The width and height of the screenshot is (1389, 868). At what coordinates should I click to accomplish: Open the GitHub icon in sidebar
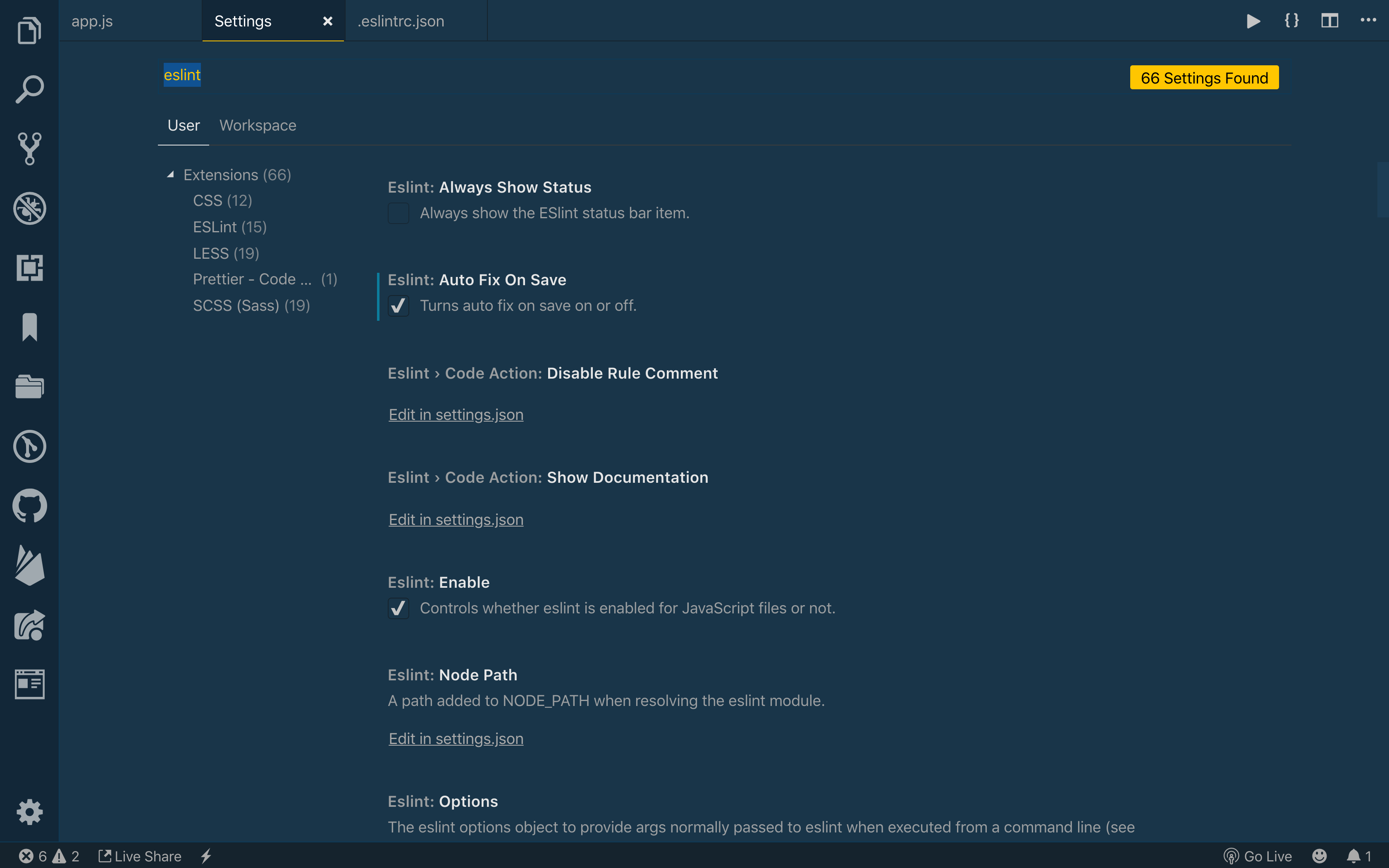tap(29, 506)
